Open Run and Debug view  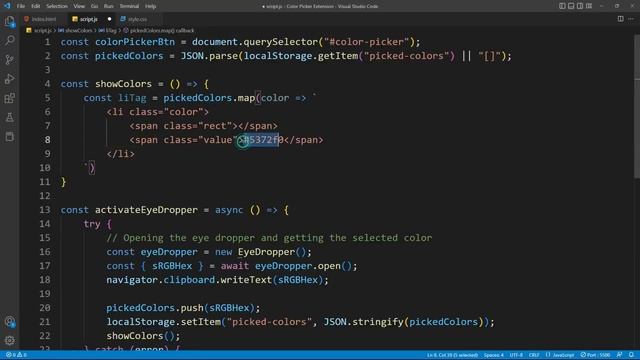click(x=9, y=79)
